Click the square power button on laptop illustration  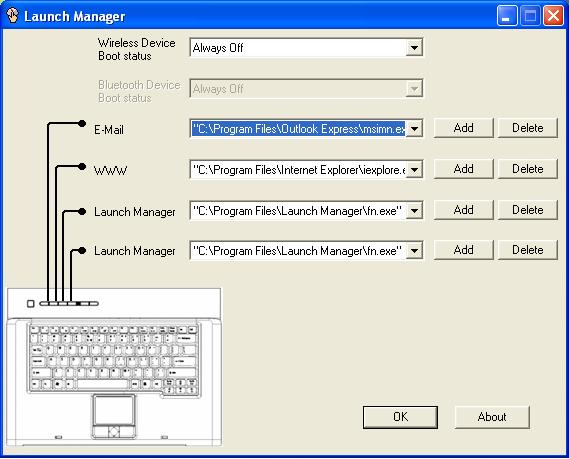[30, 303]
